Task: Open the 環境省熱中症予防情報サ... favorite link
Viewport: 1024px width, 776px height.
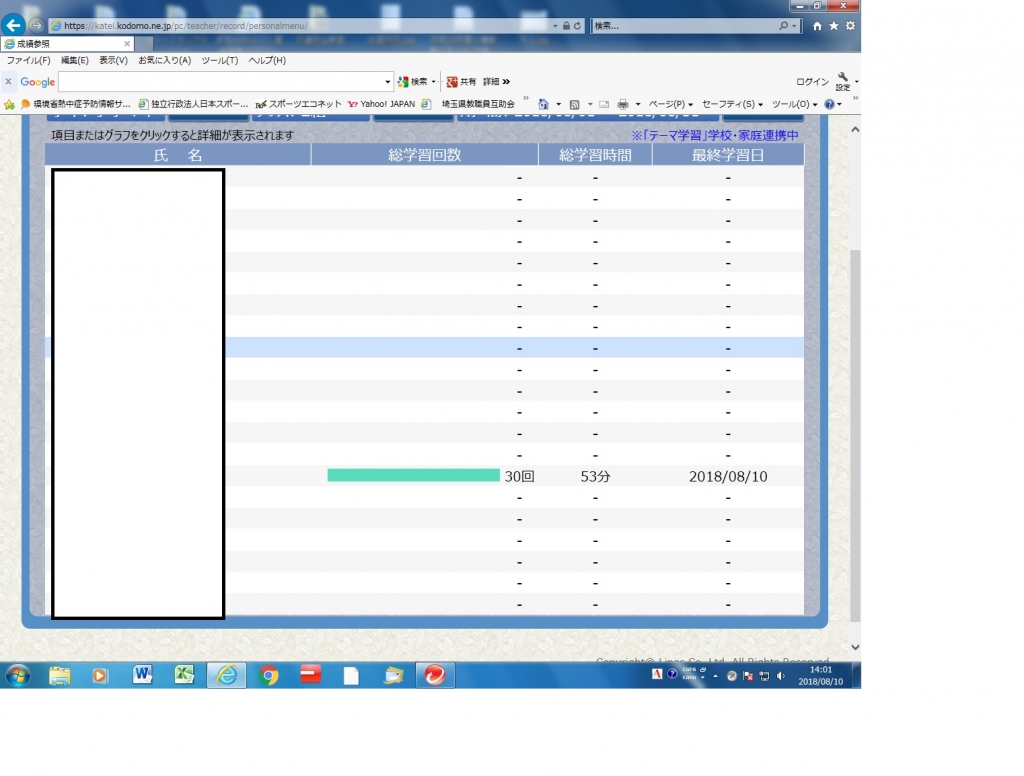Action: [76, 104]
